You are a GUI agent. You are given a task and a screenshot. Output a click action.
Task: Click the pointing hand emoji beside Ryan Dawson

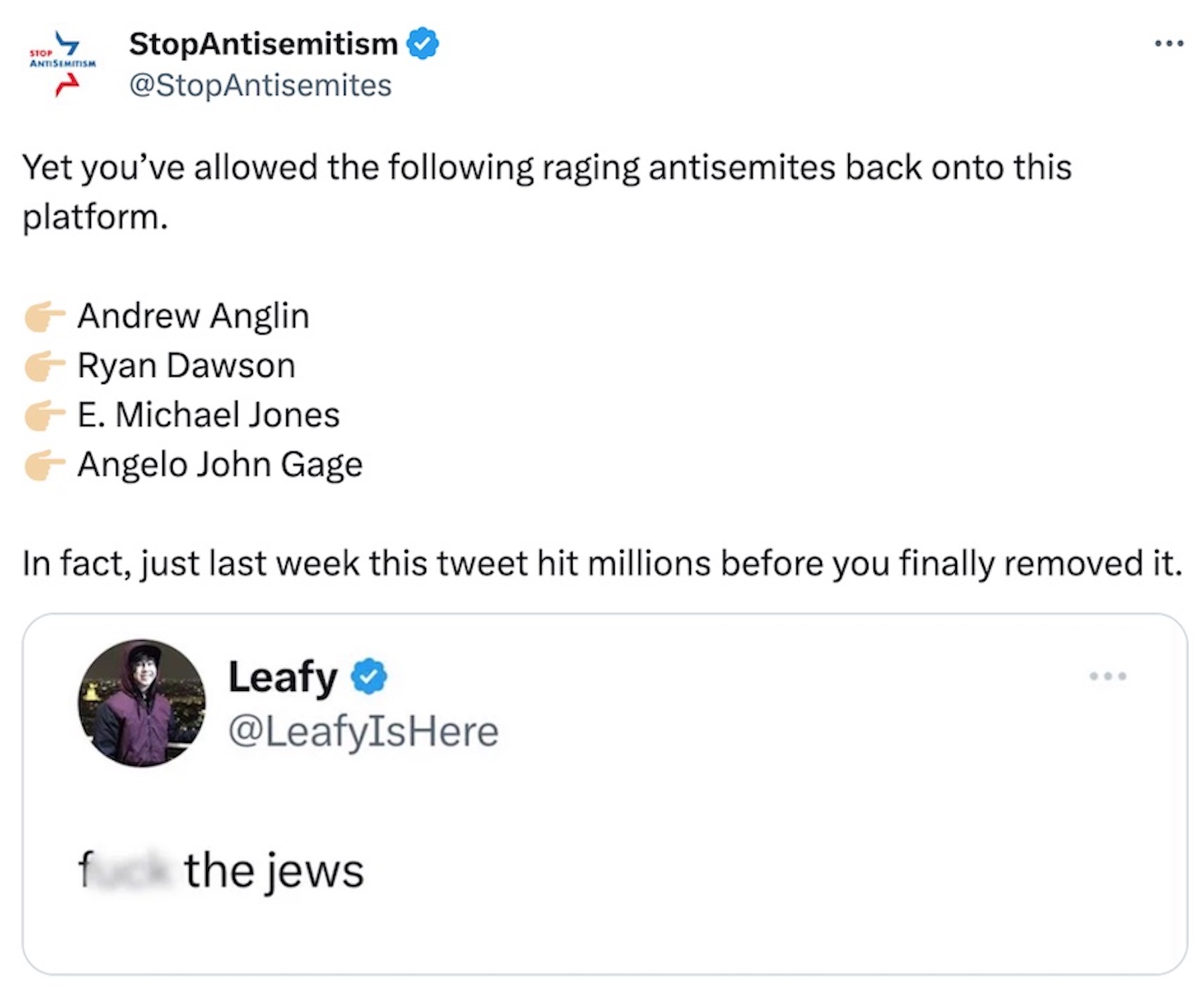[x=44, y=366]
